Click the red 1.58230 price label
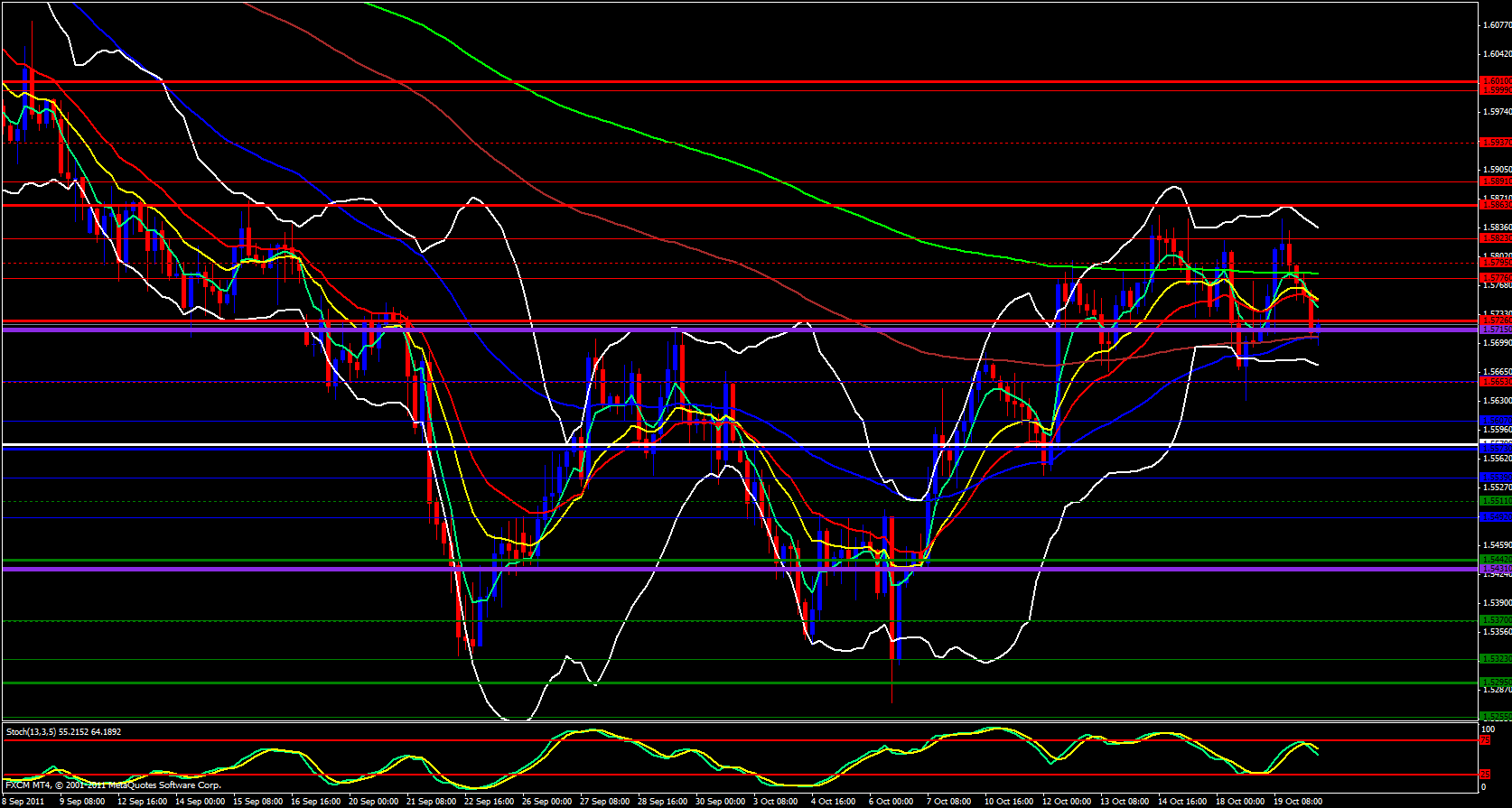 pos(1495,238)
